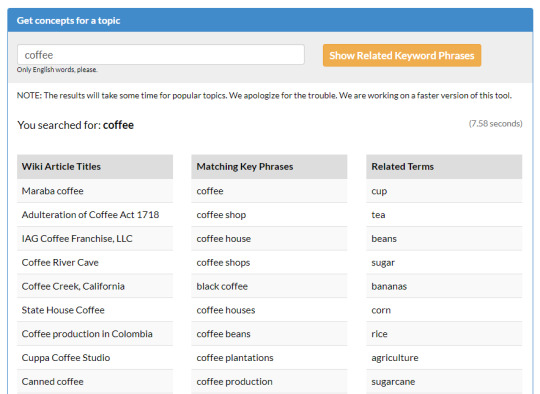
Task: Select State House Coffee row
Action: pos(95,310)
